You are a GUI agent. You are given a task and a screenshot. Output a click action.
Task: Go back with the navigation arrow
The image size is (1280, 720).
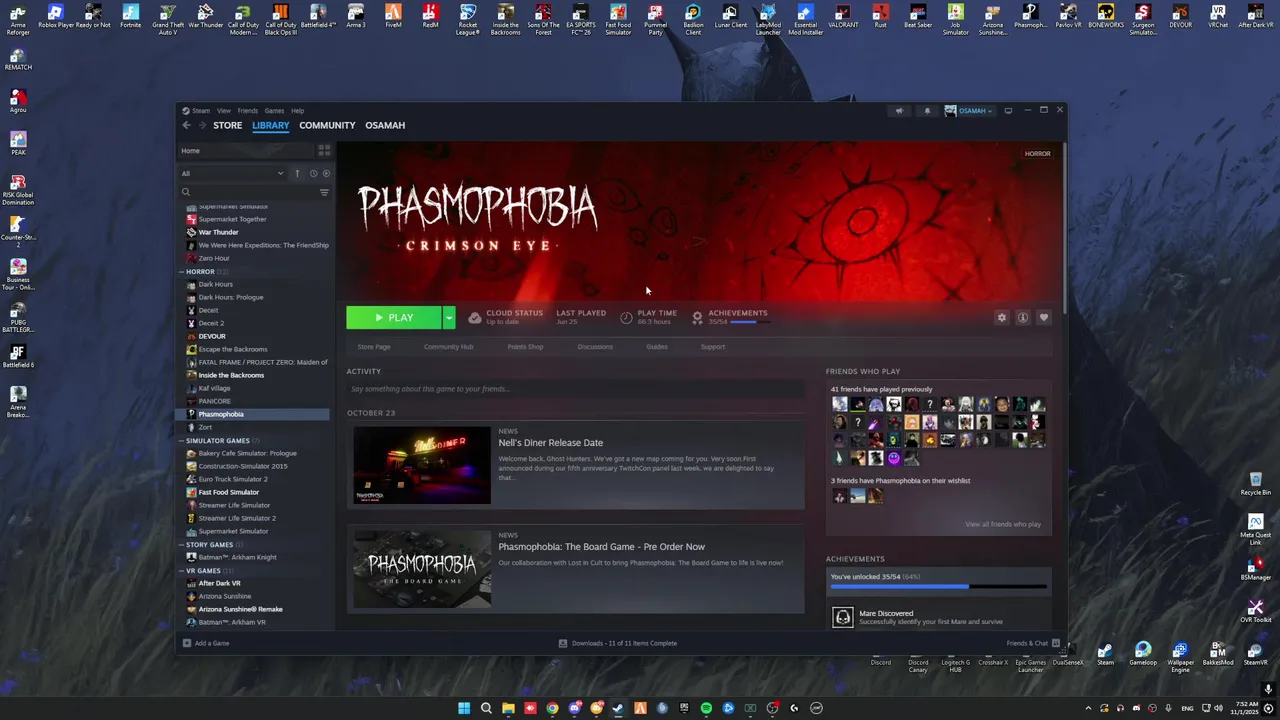pos(186,125)
